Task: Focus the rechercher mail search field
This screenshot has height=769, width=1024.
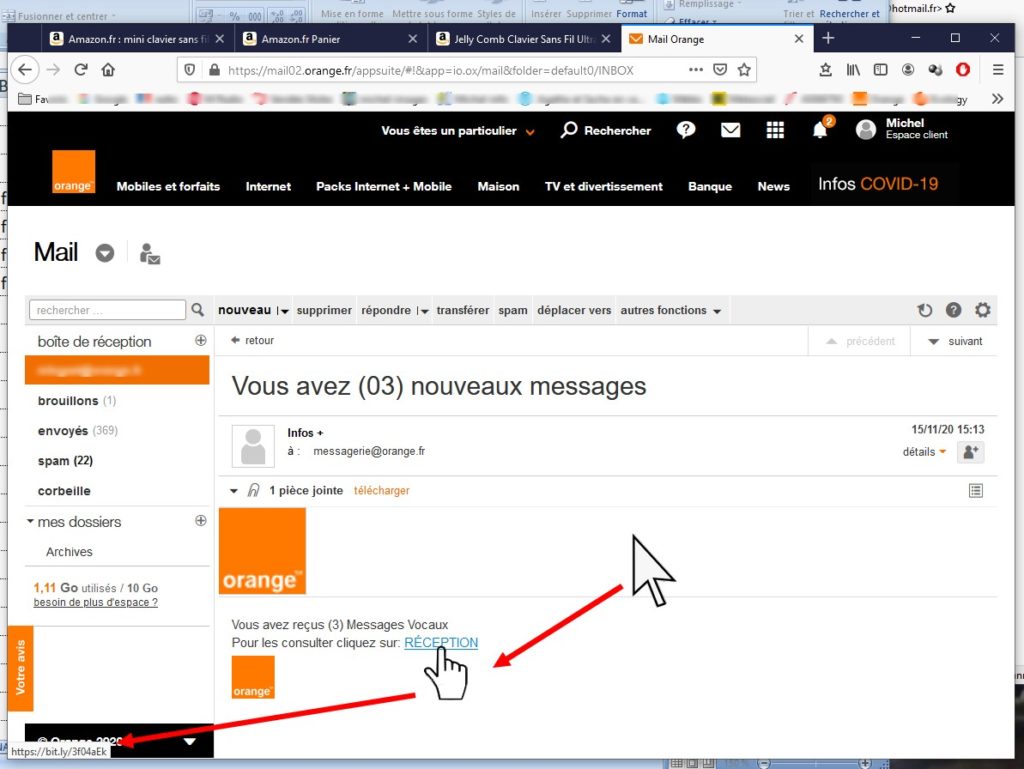Action: [108, 310]
